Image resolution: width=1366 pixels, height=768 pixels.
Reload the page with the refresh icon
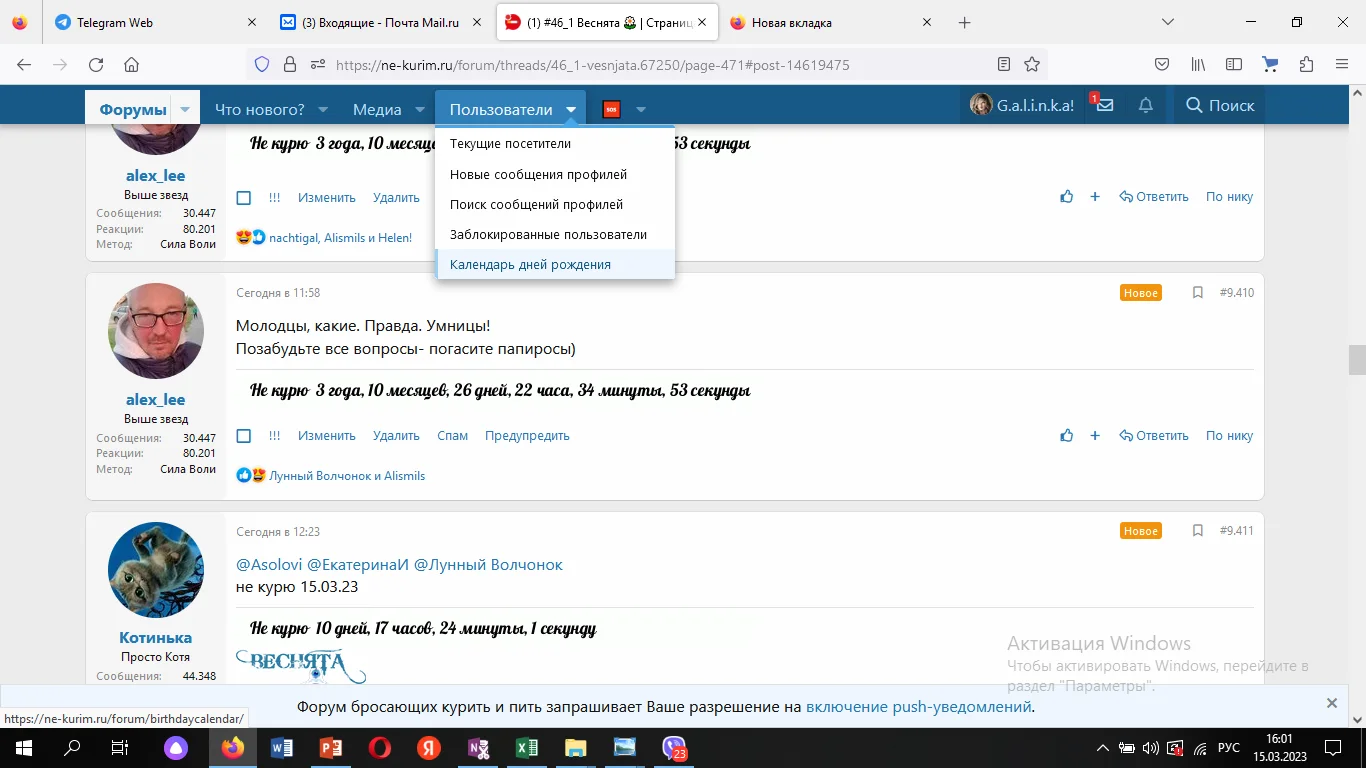96,64
